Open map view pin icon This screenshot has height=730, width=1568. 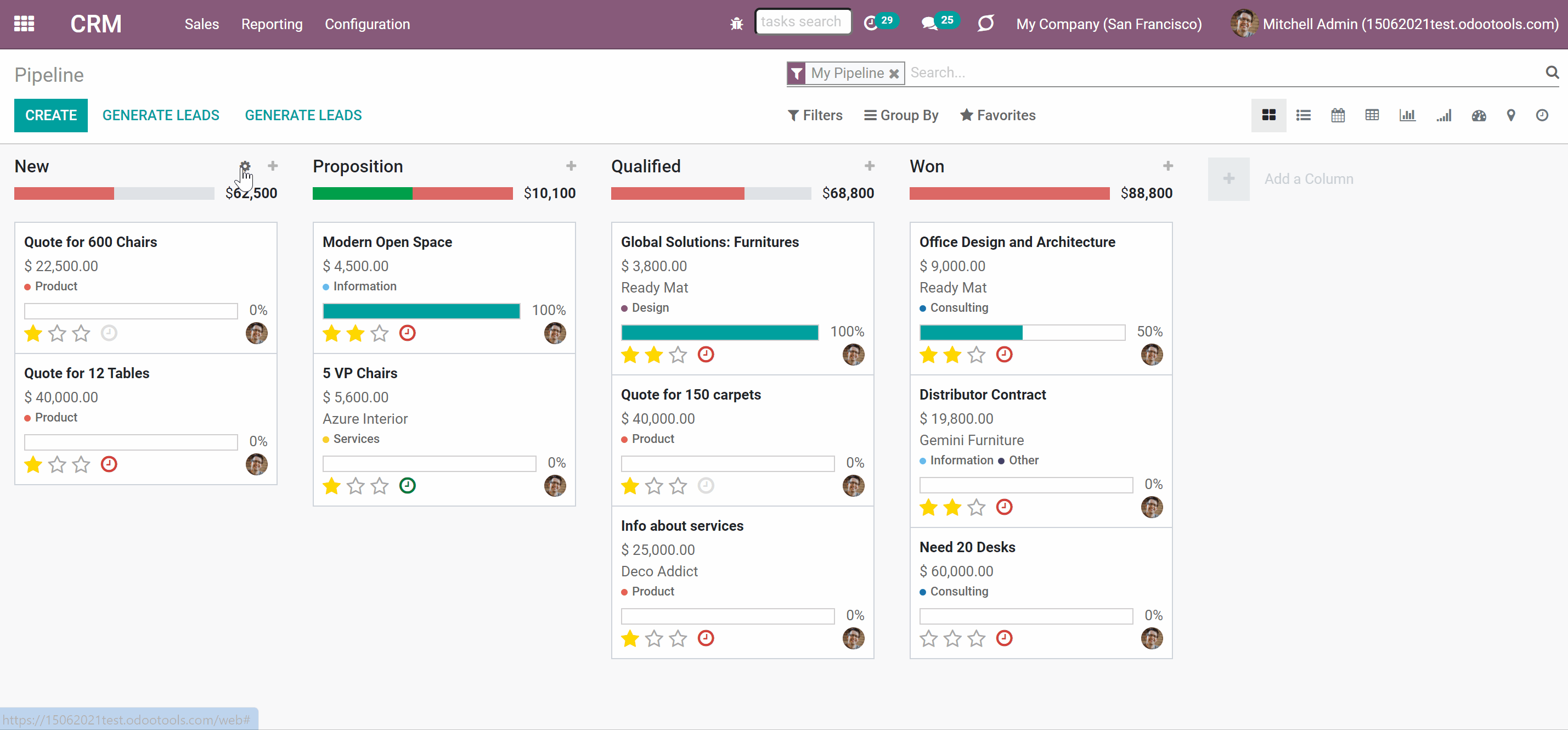(x=1511, y=115)
